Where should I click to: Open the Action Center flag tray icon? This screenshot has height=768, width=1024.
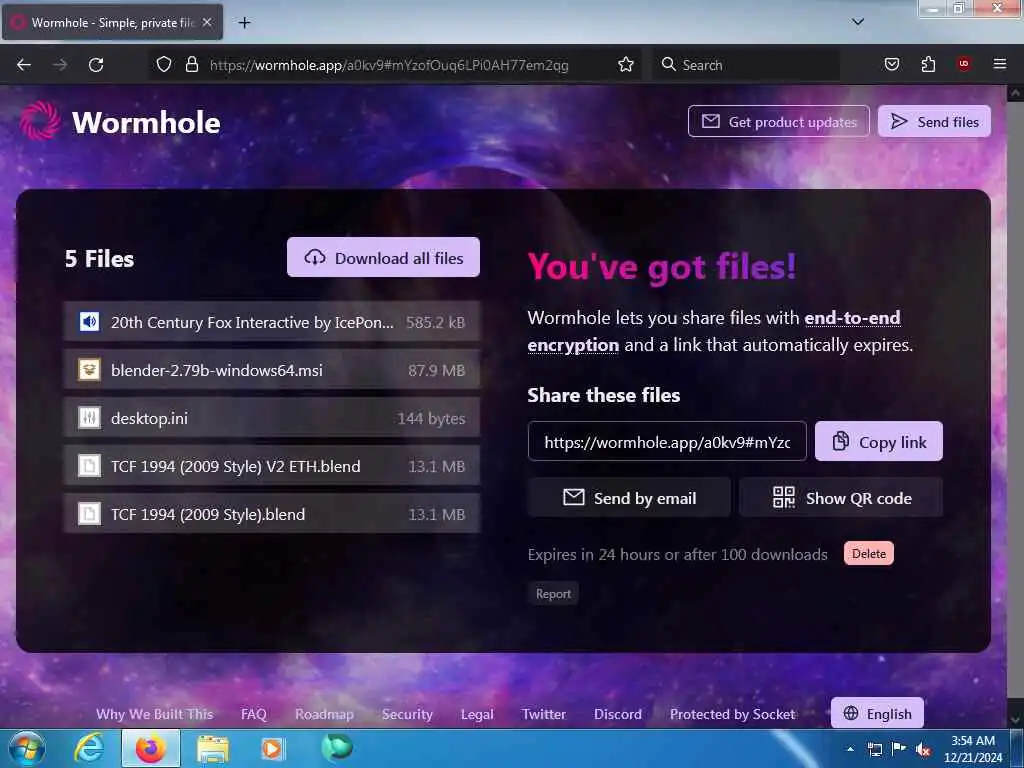[899, 749]
